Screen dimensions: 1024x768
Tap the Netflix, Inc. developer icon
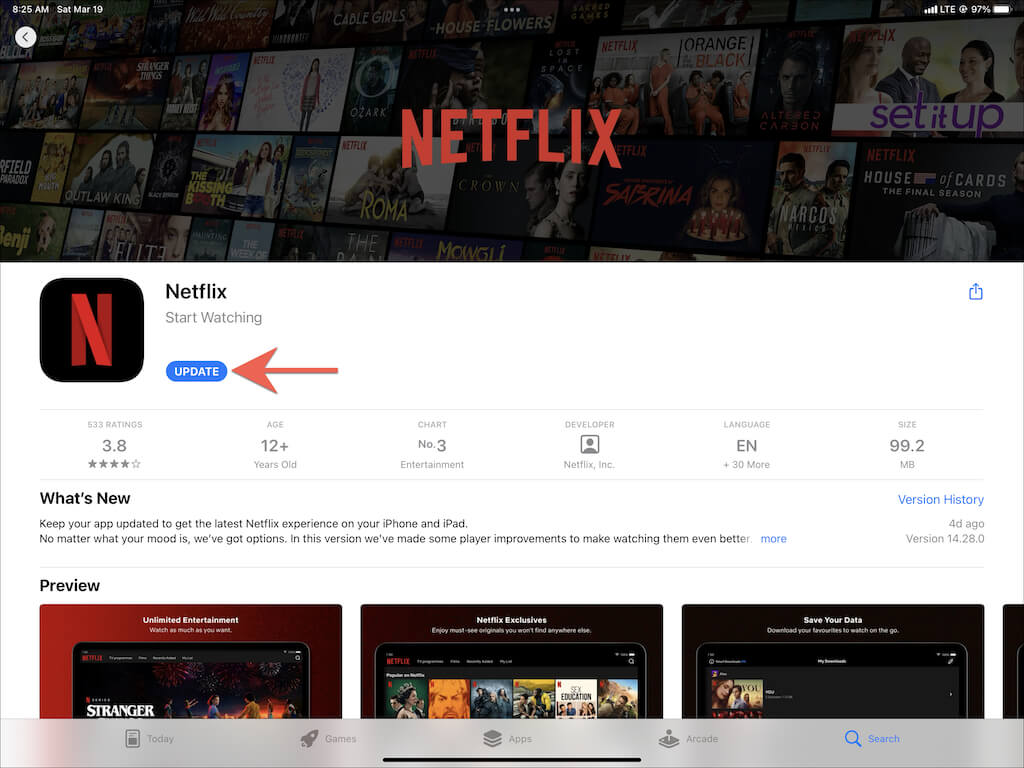pos(589,445)
